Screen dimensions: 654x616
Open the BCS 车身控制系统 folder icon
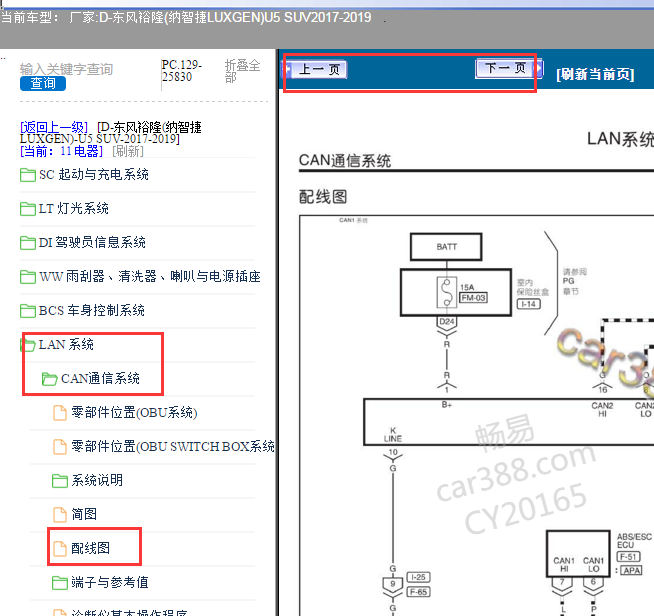point(28,311)
